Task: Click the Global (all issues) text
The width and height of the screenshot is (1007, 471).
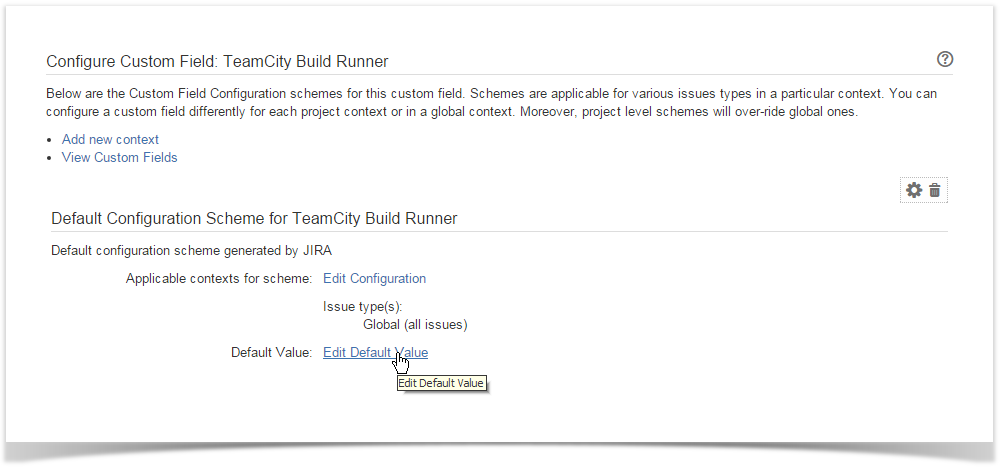Action: [x=415, y=324]
